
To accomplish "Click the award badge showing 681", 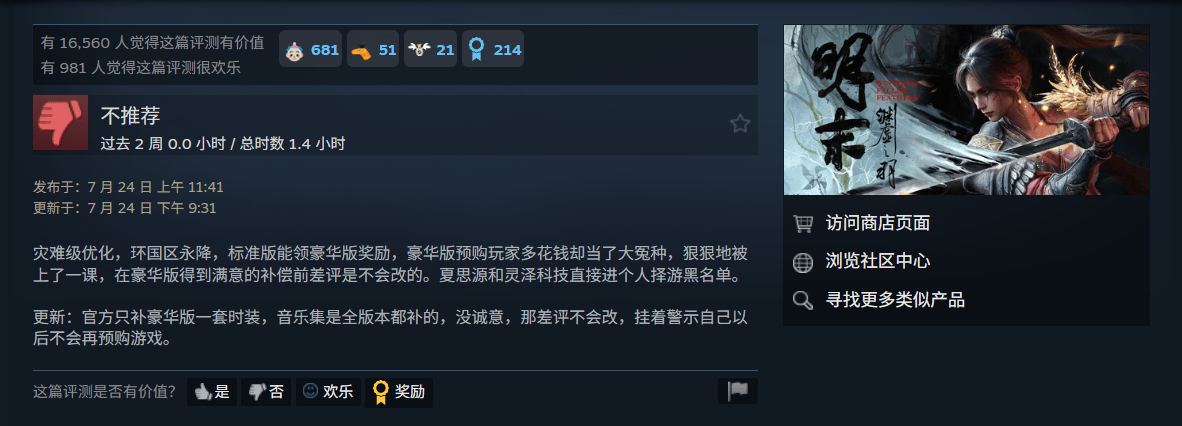I will 311,49.
